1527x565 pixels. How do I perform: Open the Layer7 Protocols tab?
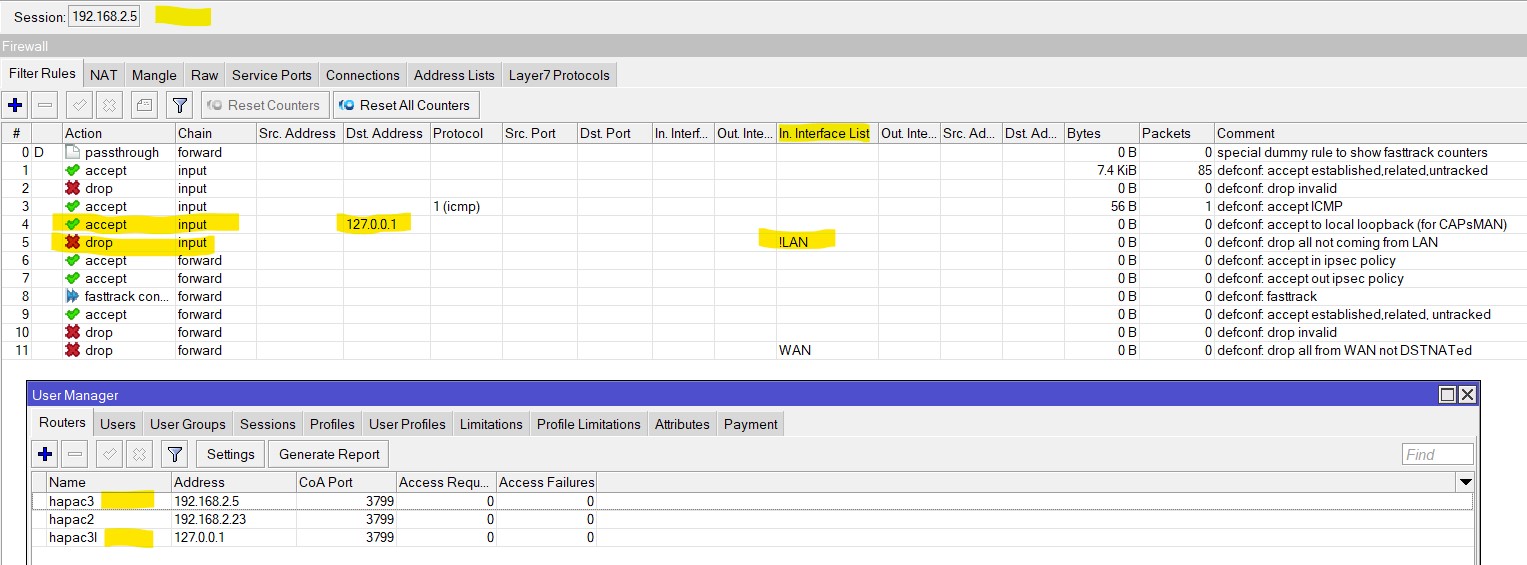(x=559, y=75)
